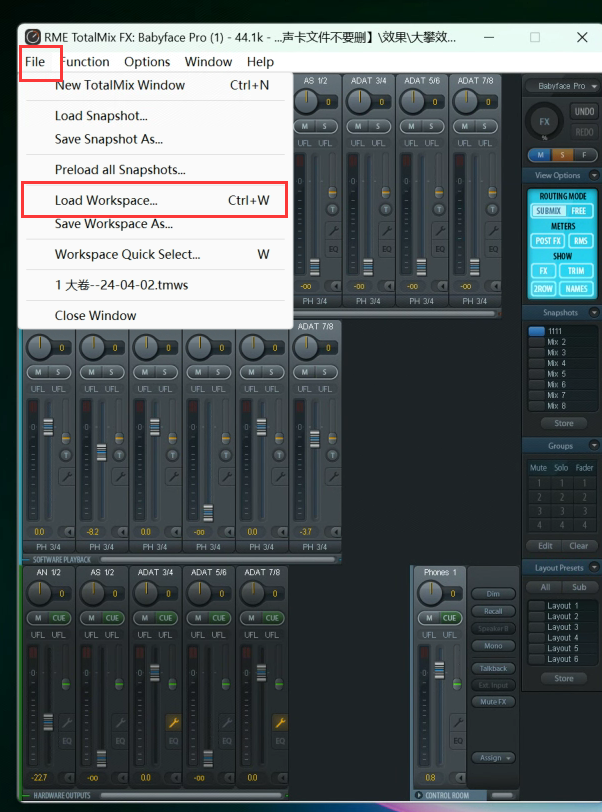Toggle 2ROW view
This screenshot has width=602, height=812.
(x=543, y=289)
